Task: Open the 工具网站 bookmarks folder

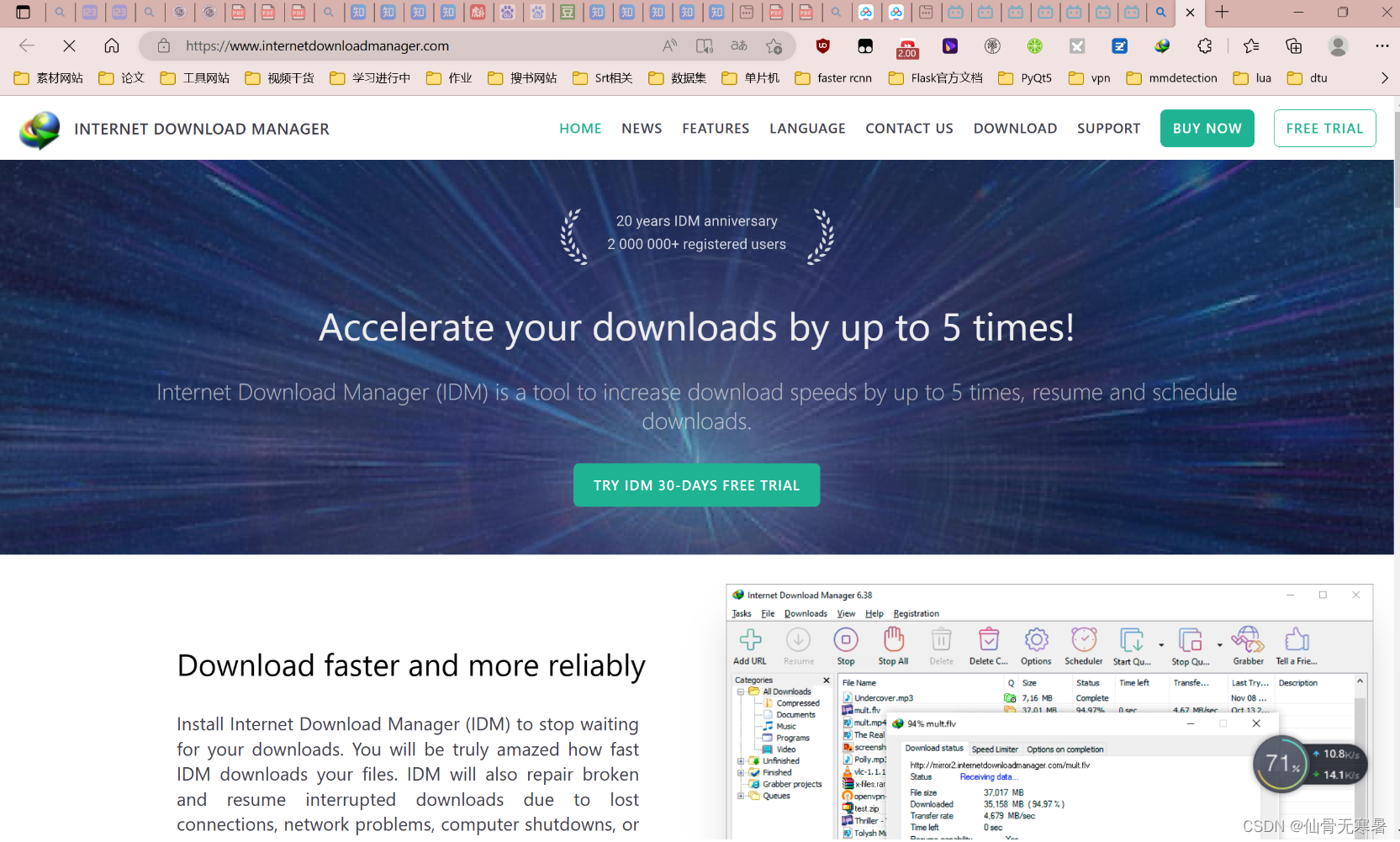Action: pos(195,77)
